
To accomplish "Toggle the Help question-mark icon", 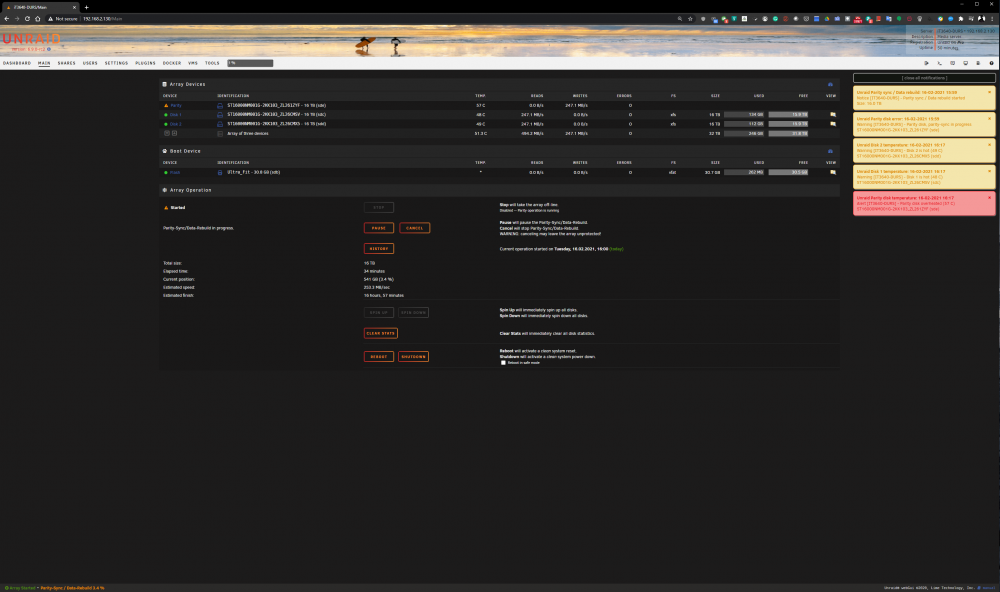I will 991,63.
